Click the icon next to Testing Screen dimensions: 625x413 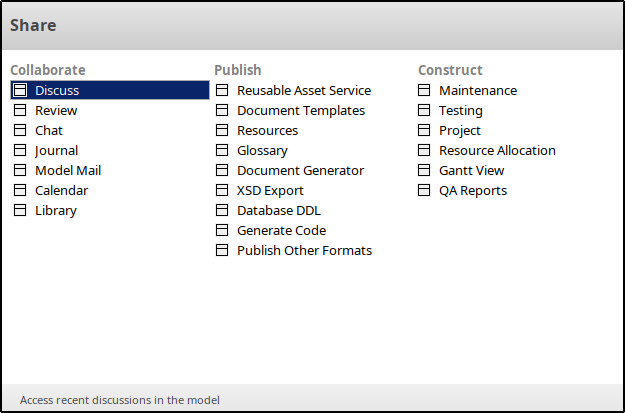click(x=424, y=110)
